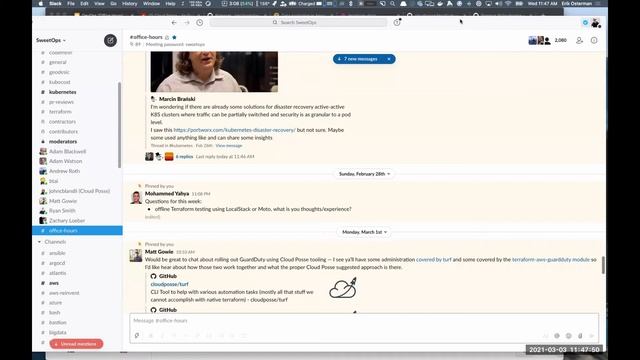
Task: Open the SweetOps workspace menu
Action: [51, 40]
